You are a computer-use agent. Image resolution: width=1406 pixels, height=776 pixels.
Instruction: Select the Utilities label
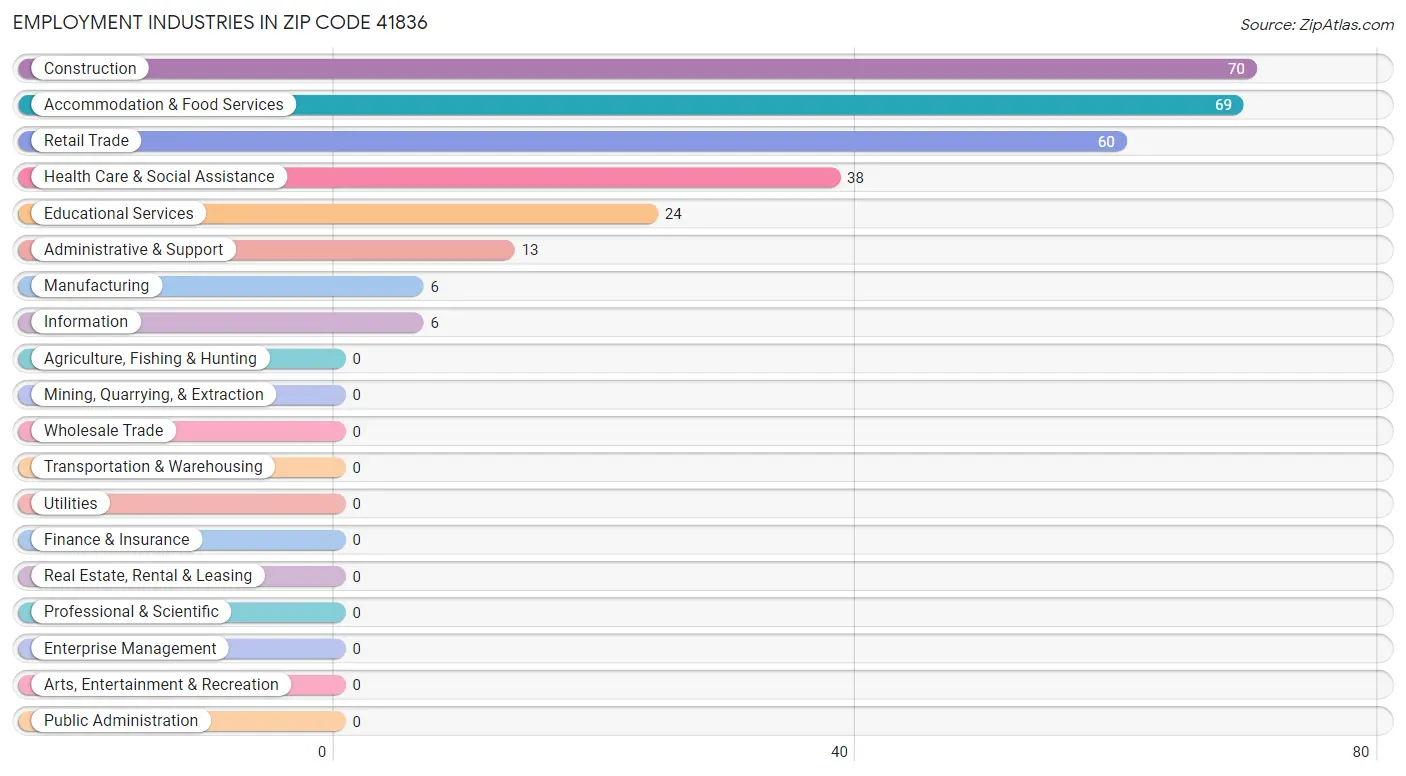pos(71,504)
